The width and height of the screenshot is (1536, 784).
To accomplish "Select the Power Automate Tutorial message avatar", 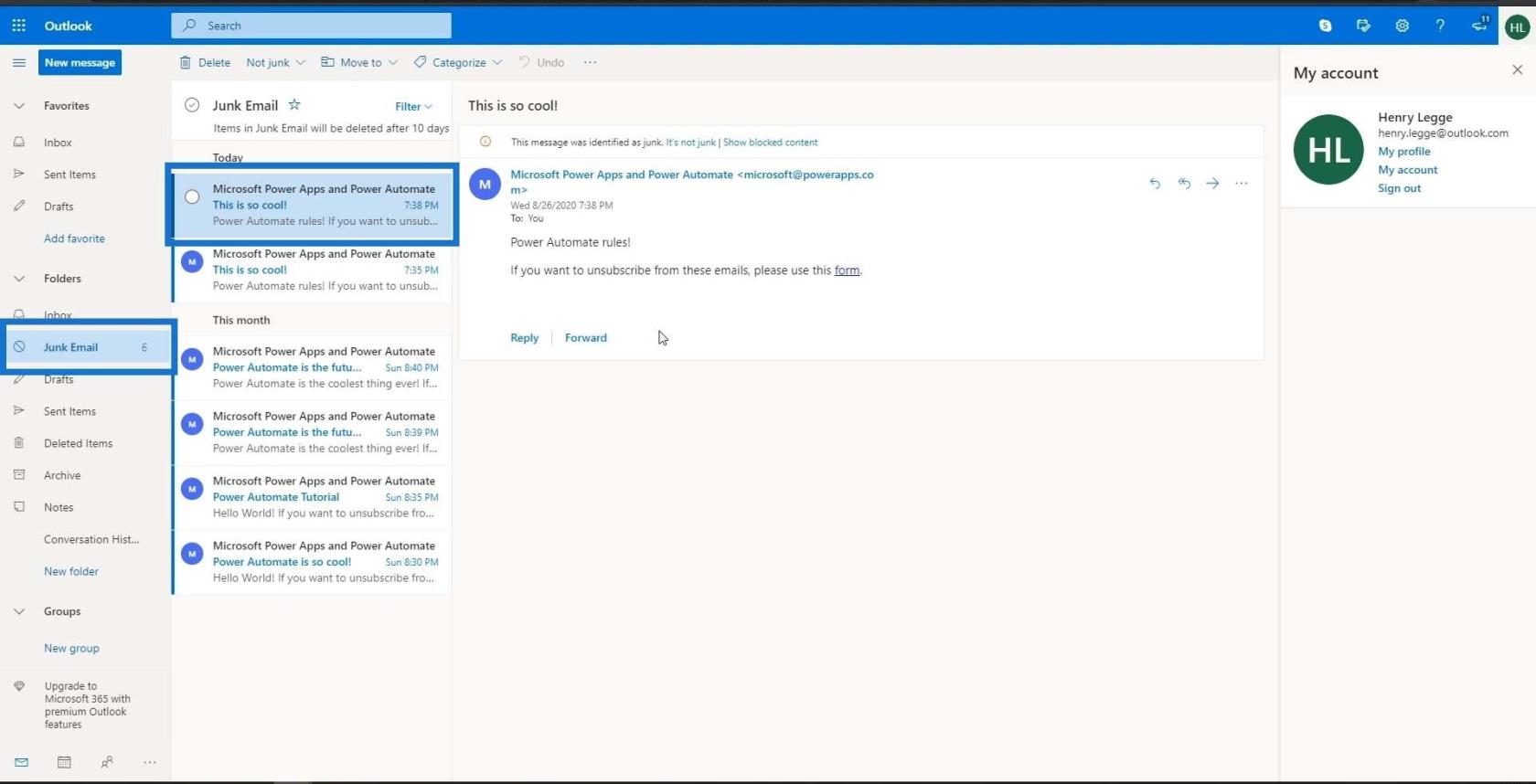I will (x=192, y=489).
